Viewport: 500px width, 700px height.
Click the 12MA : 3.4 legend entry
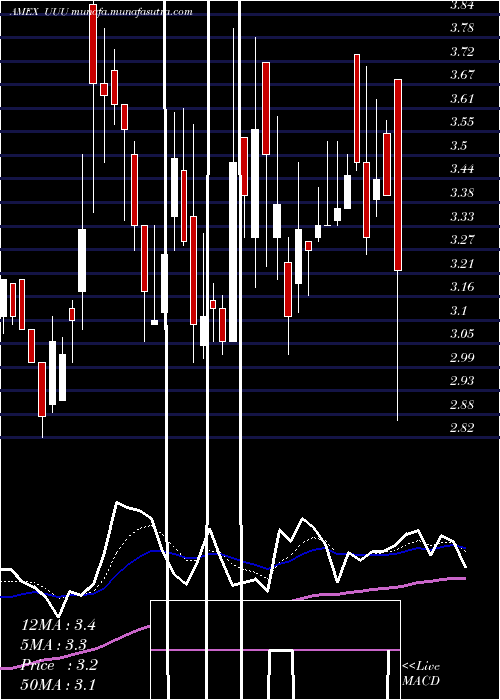click(58, 625)
